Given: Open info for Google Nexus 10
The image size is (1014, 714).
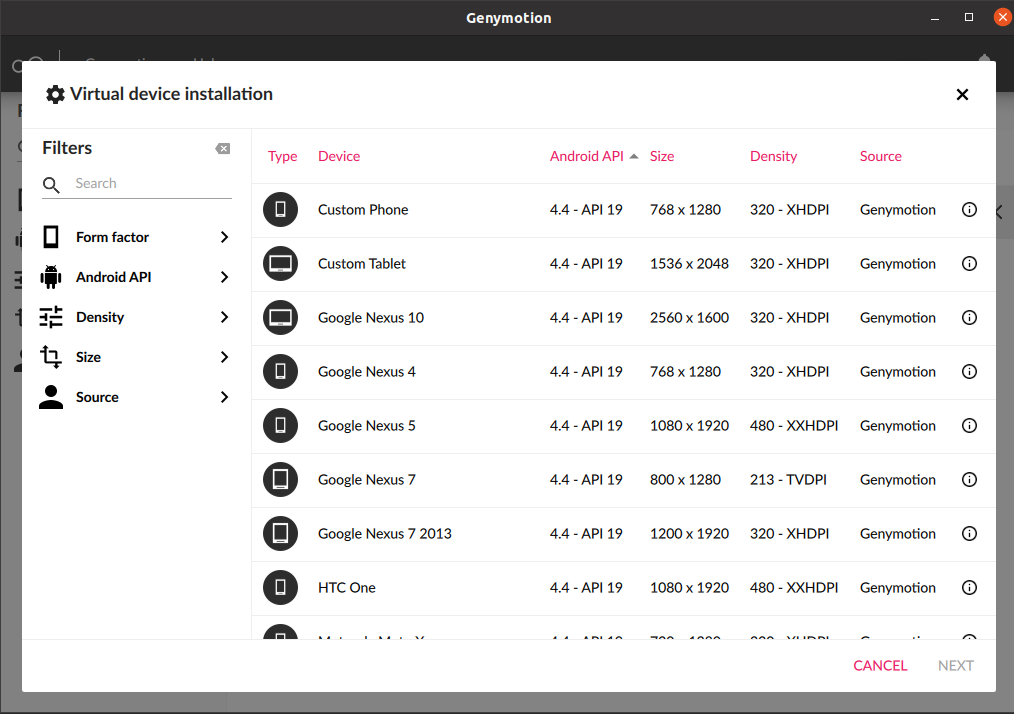Looking at the screenshot, I should [x=968, y=318].
